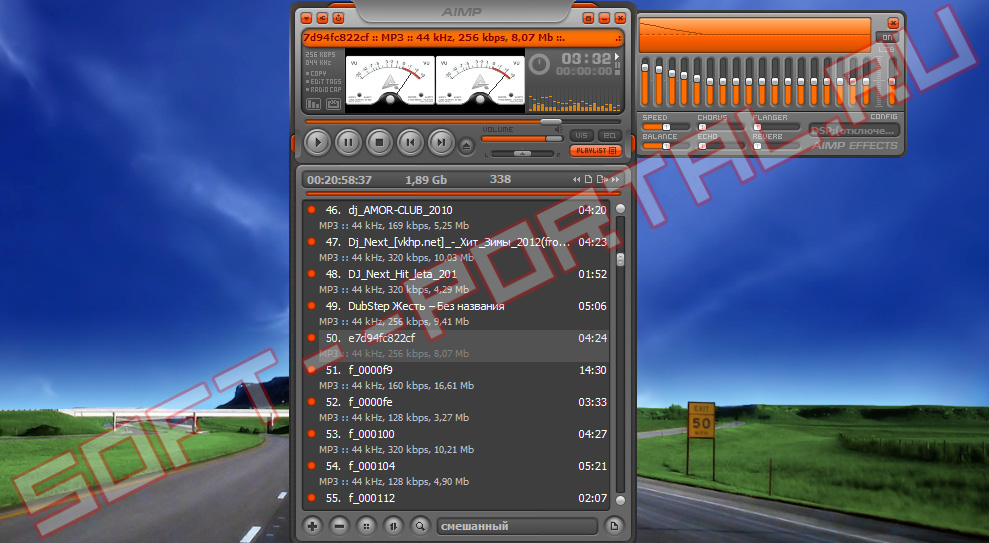Click the eject open files button
The width and height of the screenshot is (989, 543).
tap(466, 146)
